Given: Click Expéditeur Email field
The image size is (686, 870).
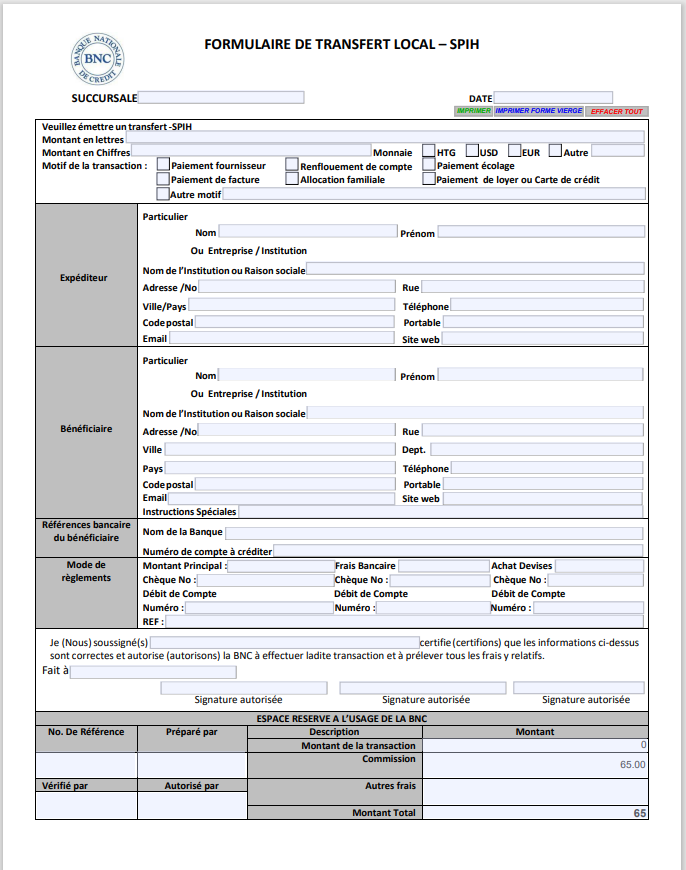Looking at the screenshot, I should pyautogui.click(x=282, y=338).
